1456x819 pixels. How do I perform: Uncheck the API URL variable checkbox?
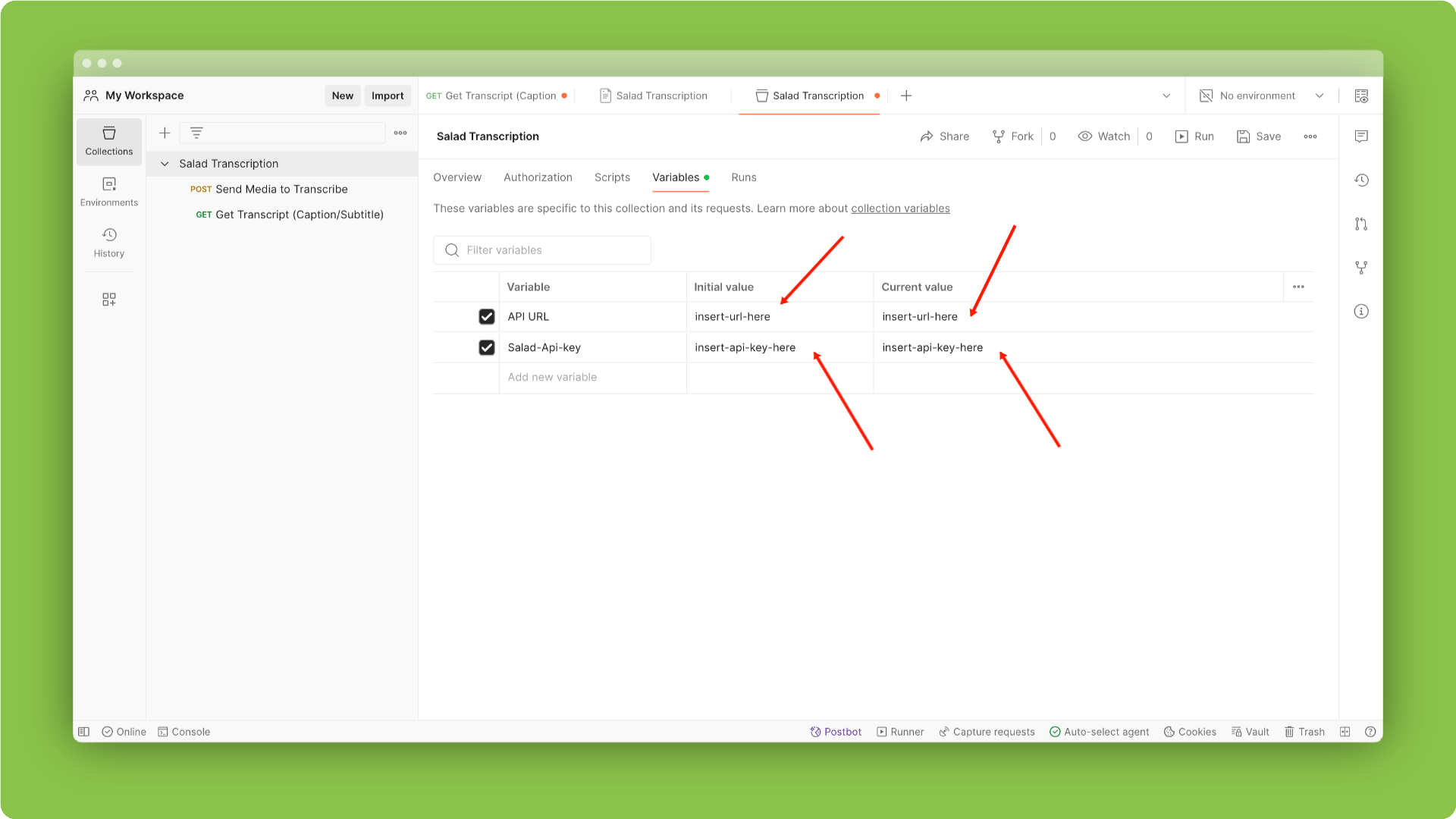(487, 317)
